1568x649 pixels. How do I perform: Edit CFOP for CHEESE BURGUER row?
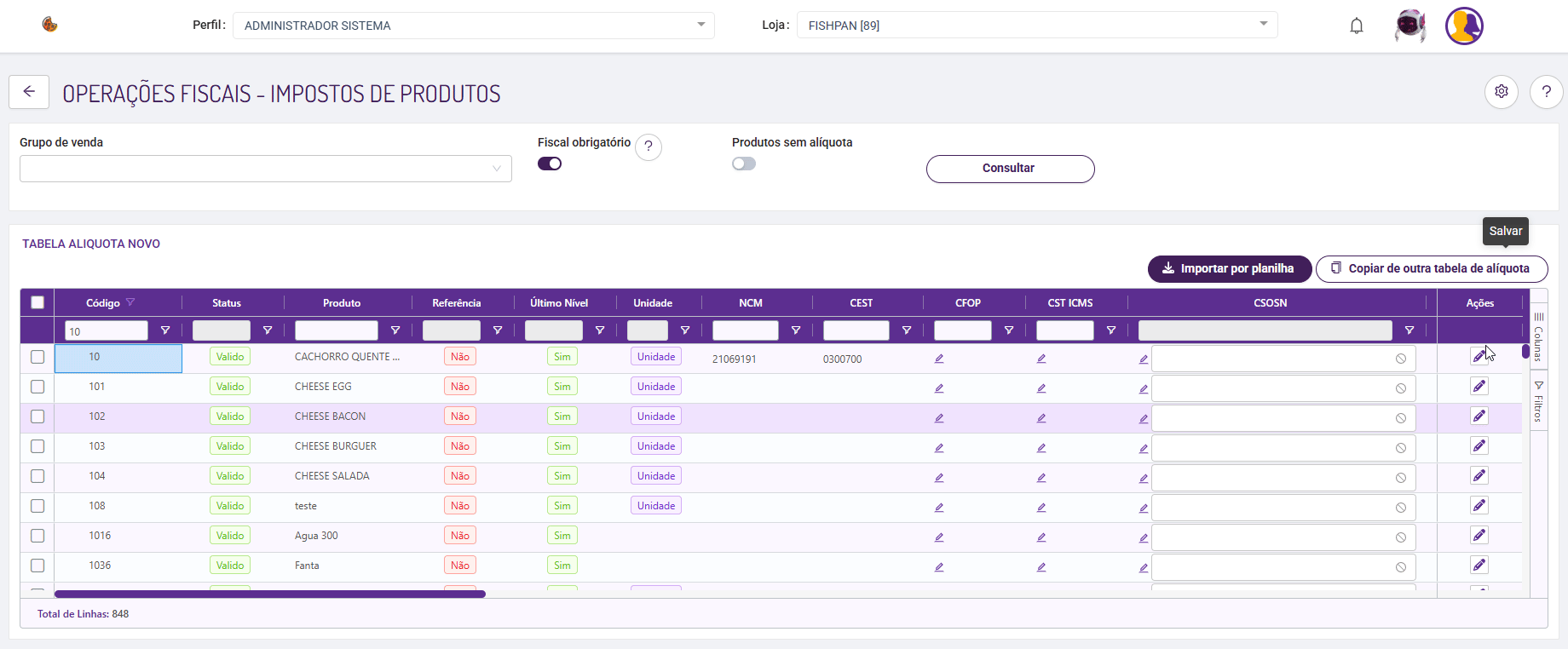[939, 448]
